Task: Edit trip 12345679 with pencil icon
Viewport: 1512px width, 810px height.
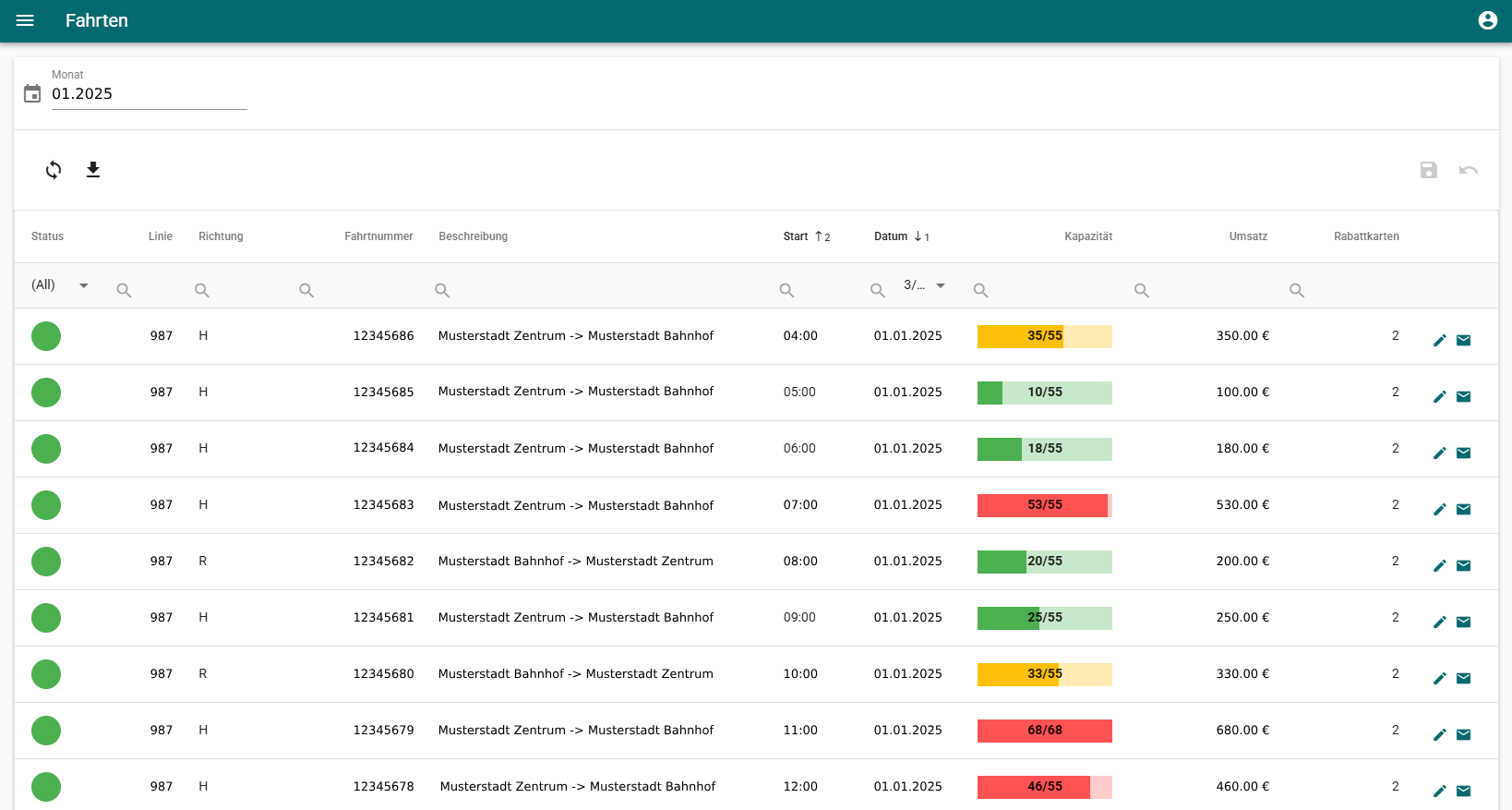Action: tap(1440, 735)
